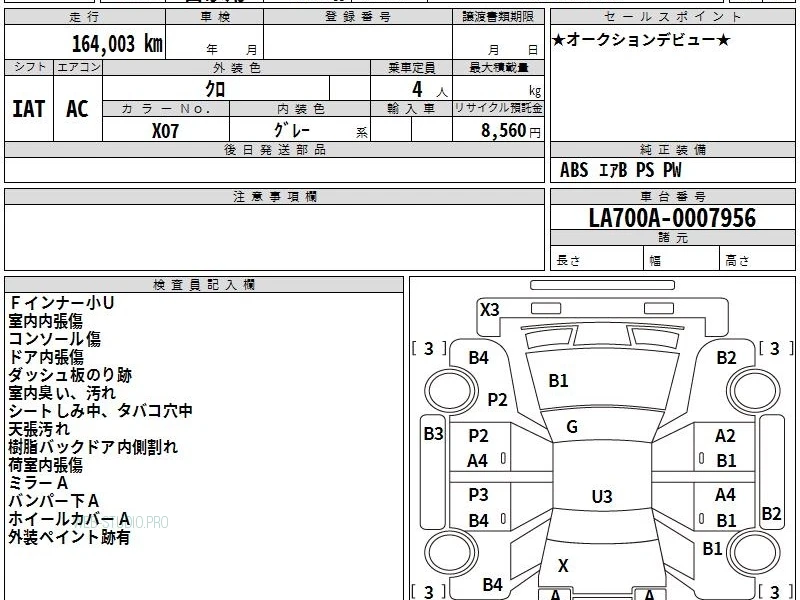Select the X mark on the rear glass
The height and width of the screenshot is (600, 800).
click(x=563, y=565)
